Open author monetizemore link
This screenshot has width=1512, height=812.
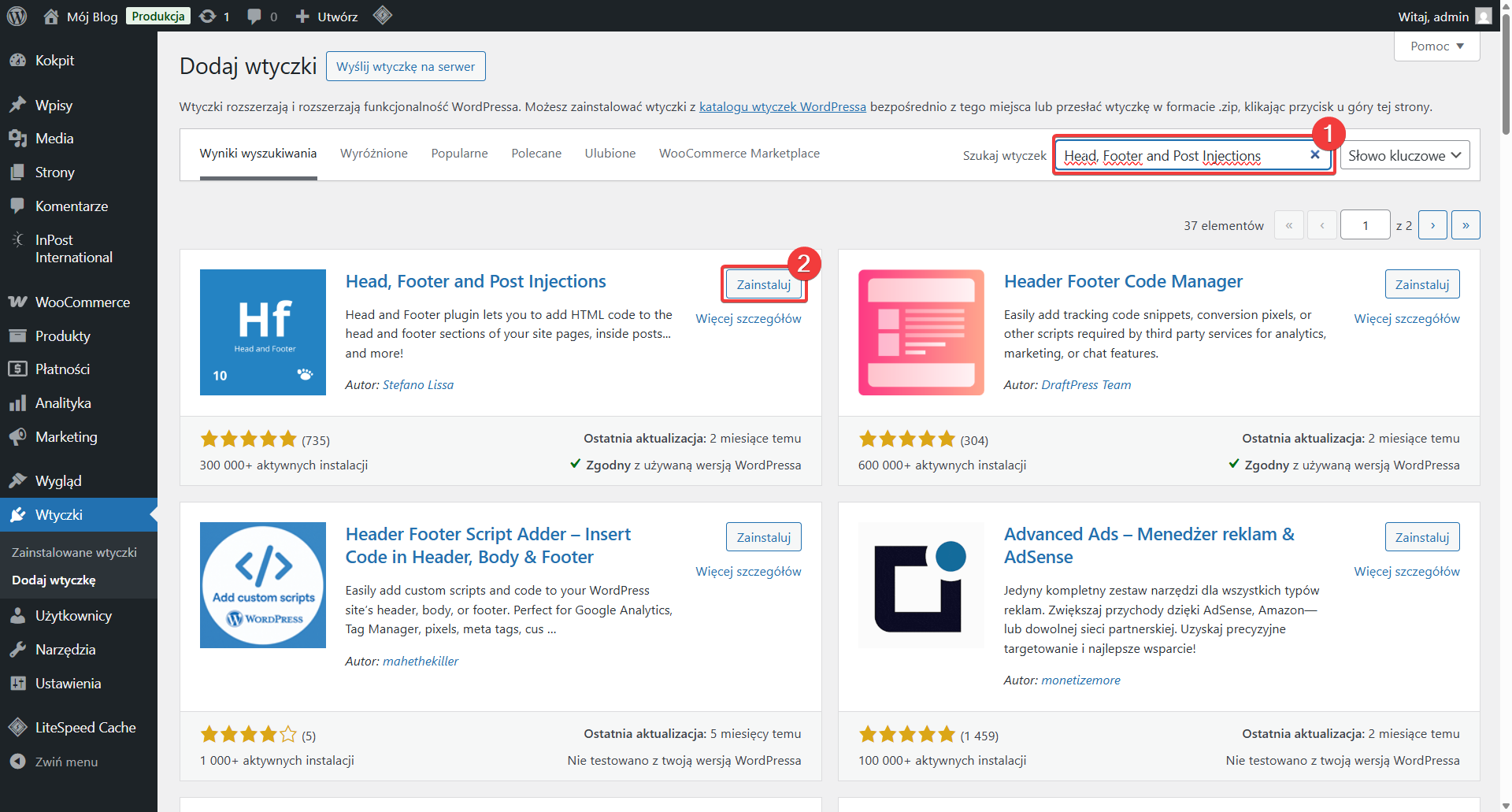click(1080, 680)
